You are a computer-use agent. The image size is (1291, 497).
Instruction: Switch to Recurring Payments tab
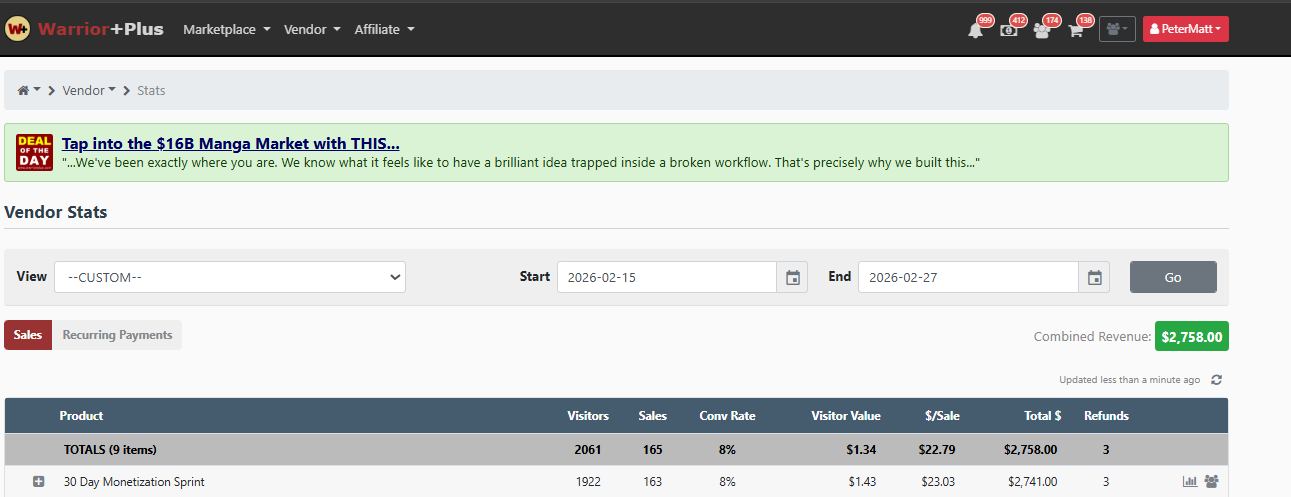(x=117, y=335)
